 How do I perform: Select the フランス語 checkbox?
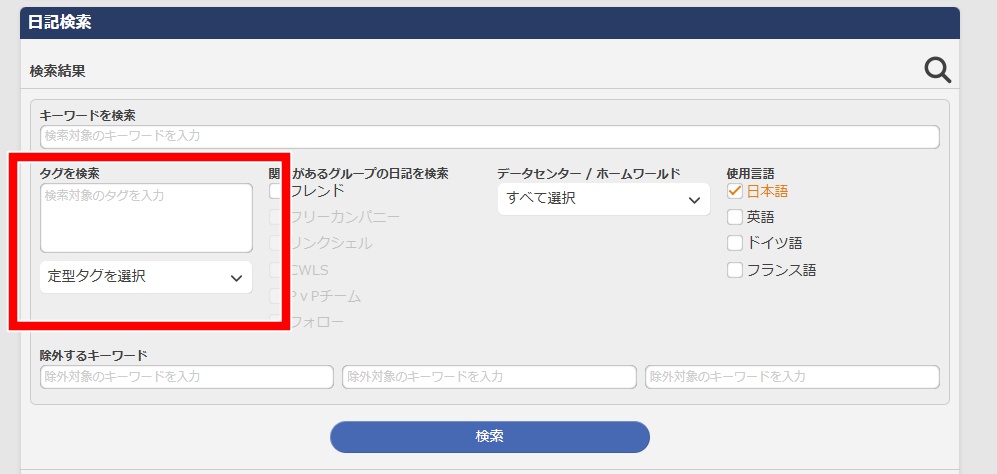735,269
